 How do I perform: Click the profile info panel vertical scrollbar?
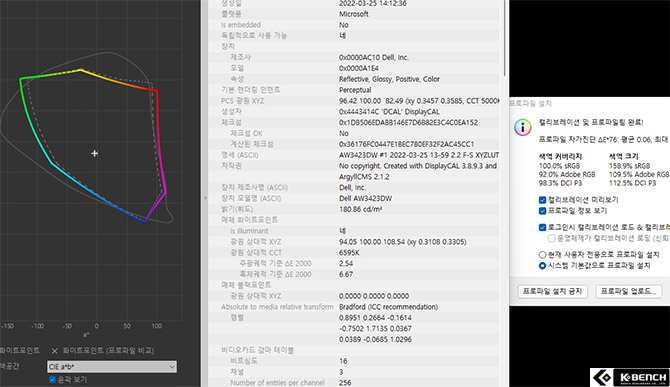504,38
